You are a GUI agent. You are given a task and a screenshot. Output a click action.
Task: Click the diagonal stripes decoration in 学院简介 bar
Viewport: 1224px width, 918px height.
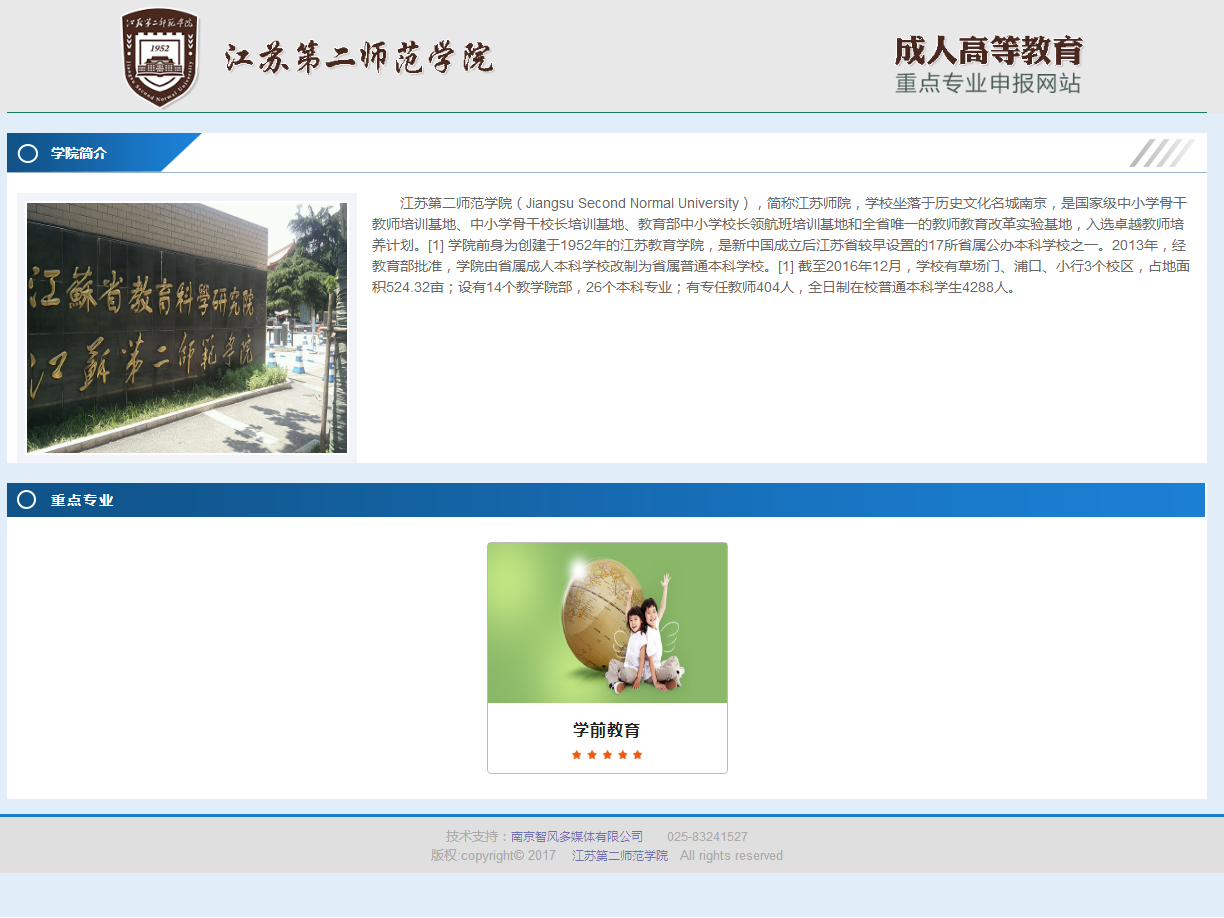1162,153
